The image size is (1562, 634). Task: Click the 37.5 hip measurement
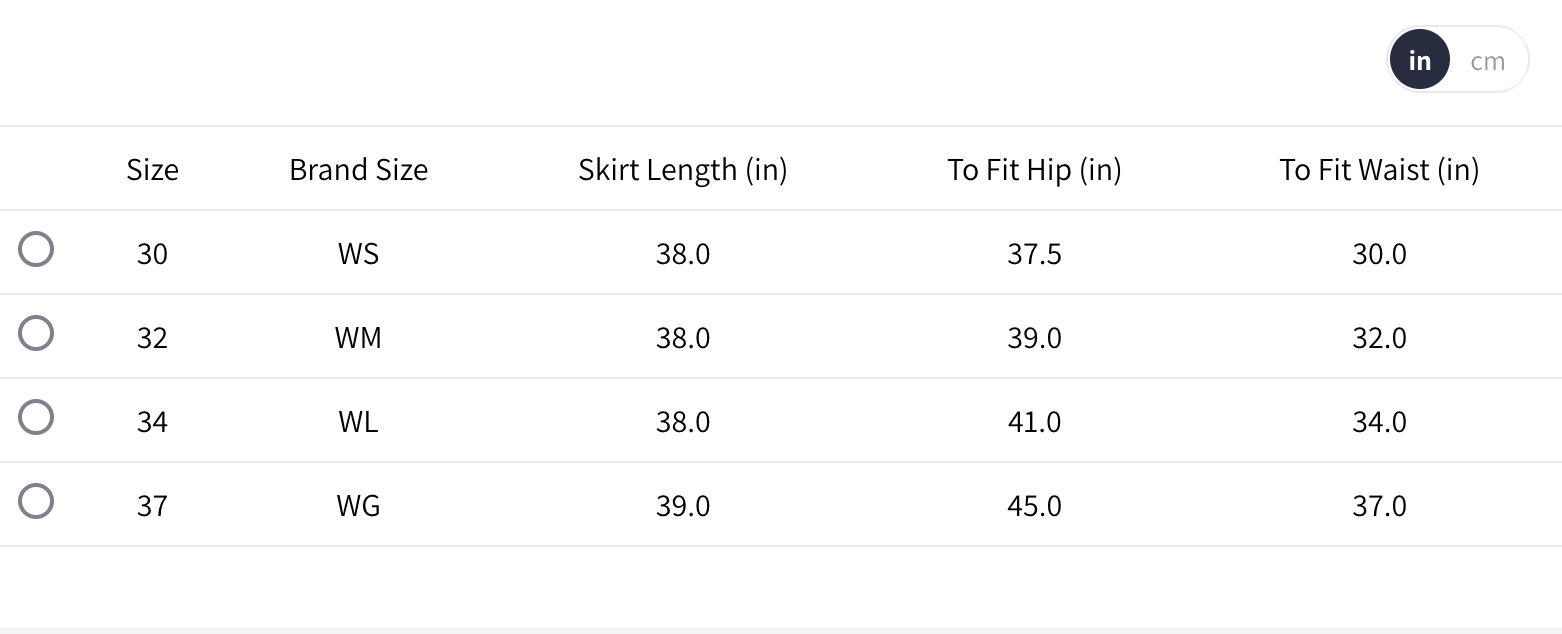click(1034, 254)
